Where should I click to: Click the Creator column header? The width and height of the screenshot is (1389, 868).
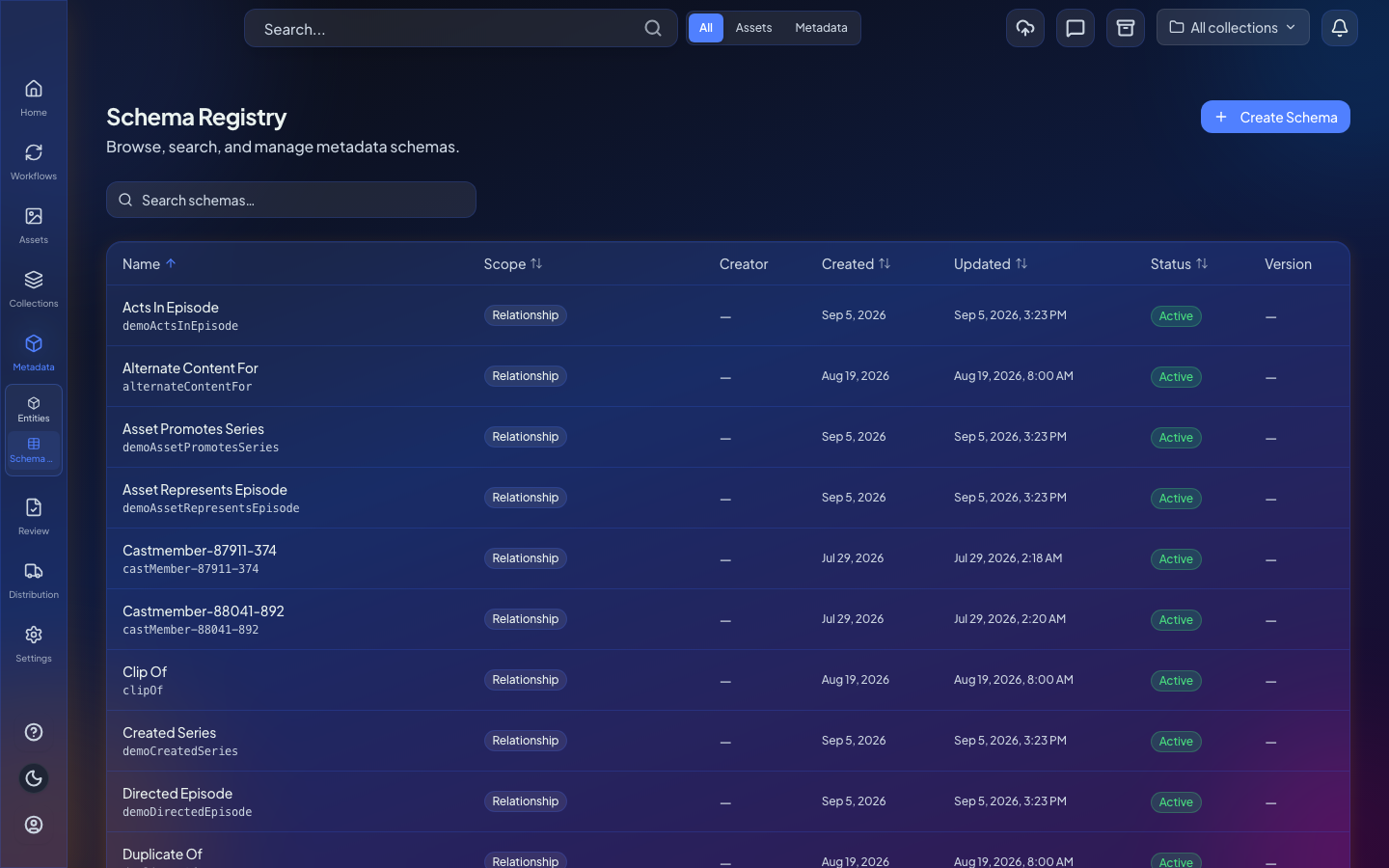[744, 264]
